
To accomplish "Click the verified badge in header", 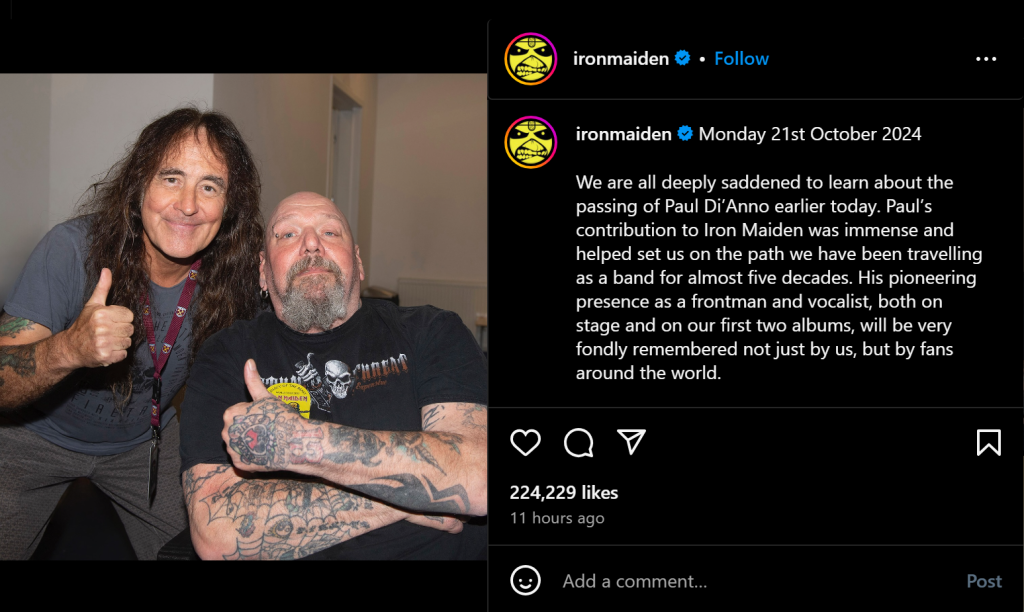I will 682,58.
